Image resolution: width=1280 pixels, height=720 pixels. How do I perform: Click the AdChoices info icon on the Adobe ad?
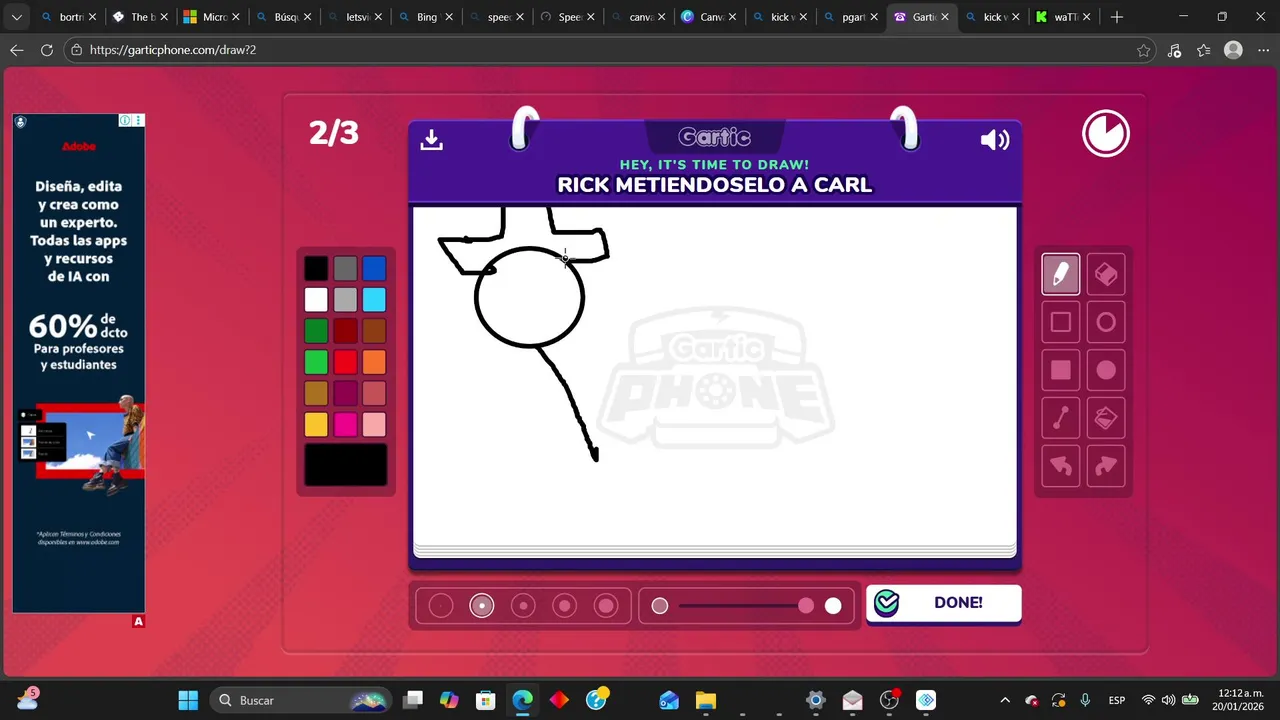point(125,120)
